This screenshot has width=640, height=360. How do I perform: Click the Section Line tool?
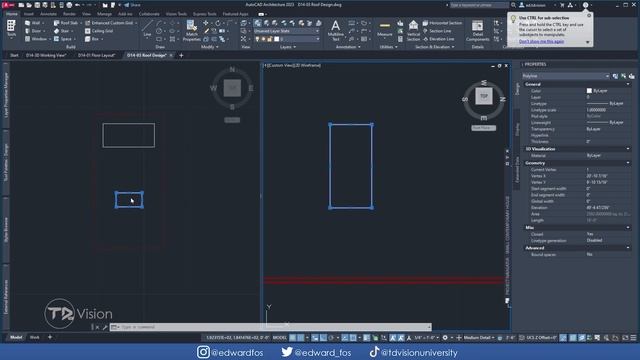(437, 31)
